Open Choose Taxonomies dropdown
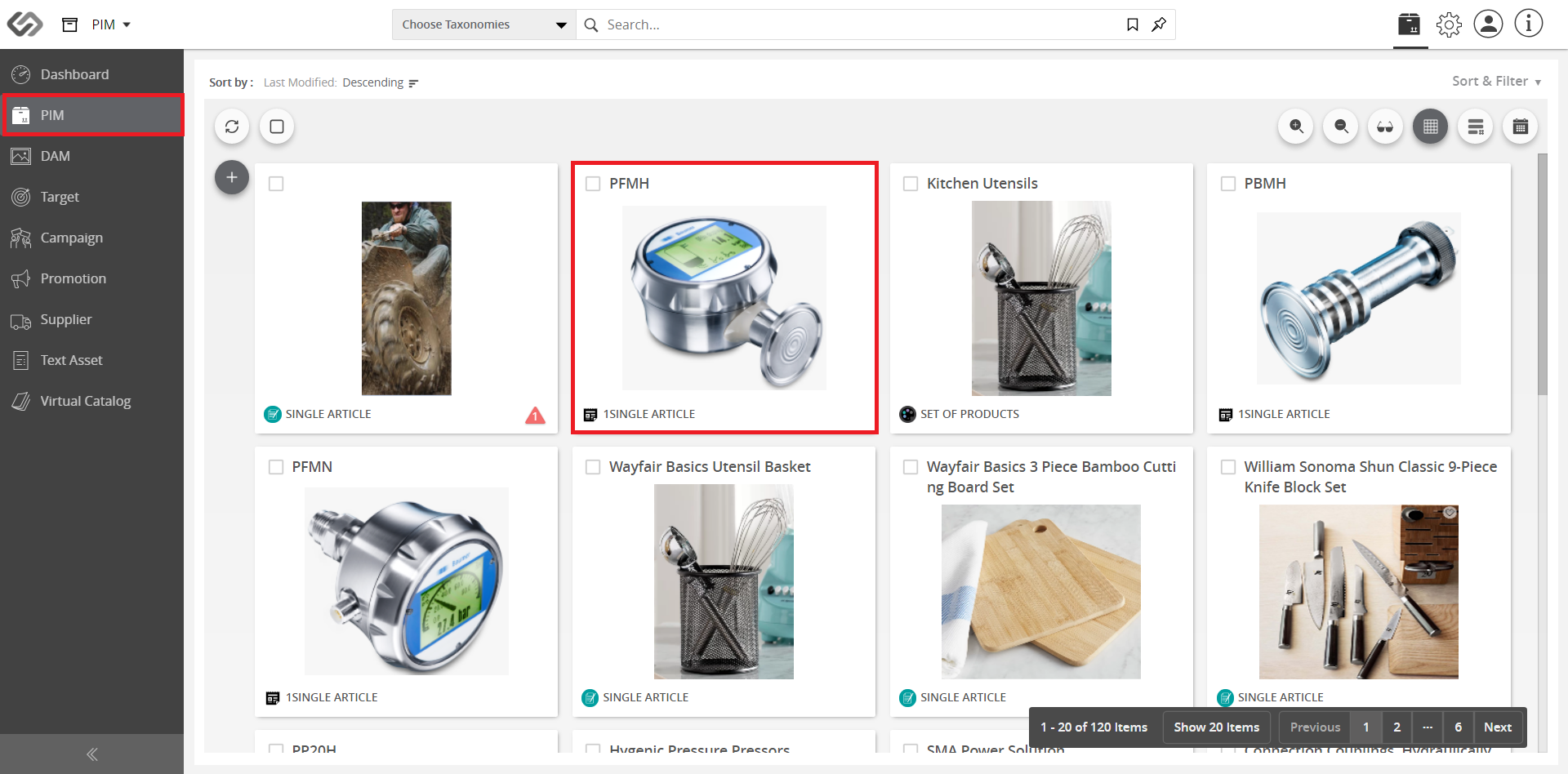The height and width of the screenshot is (774, 1568). coord(484,24)
